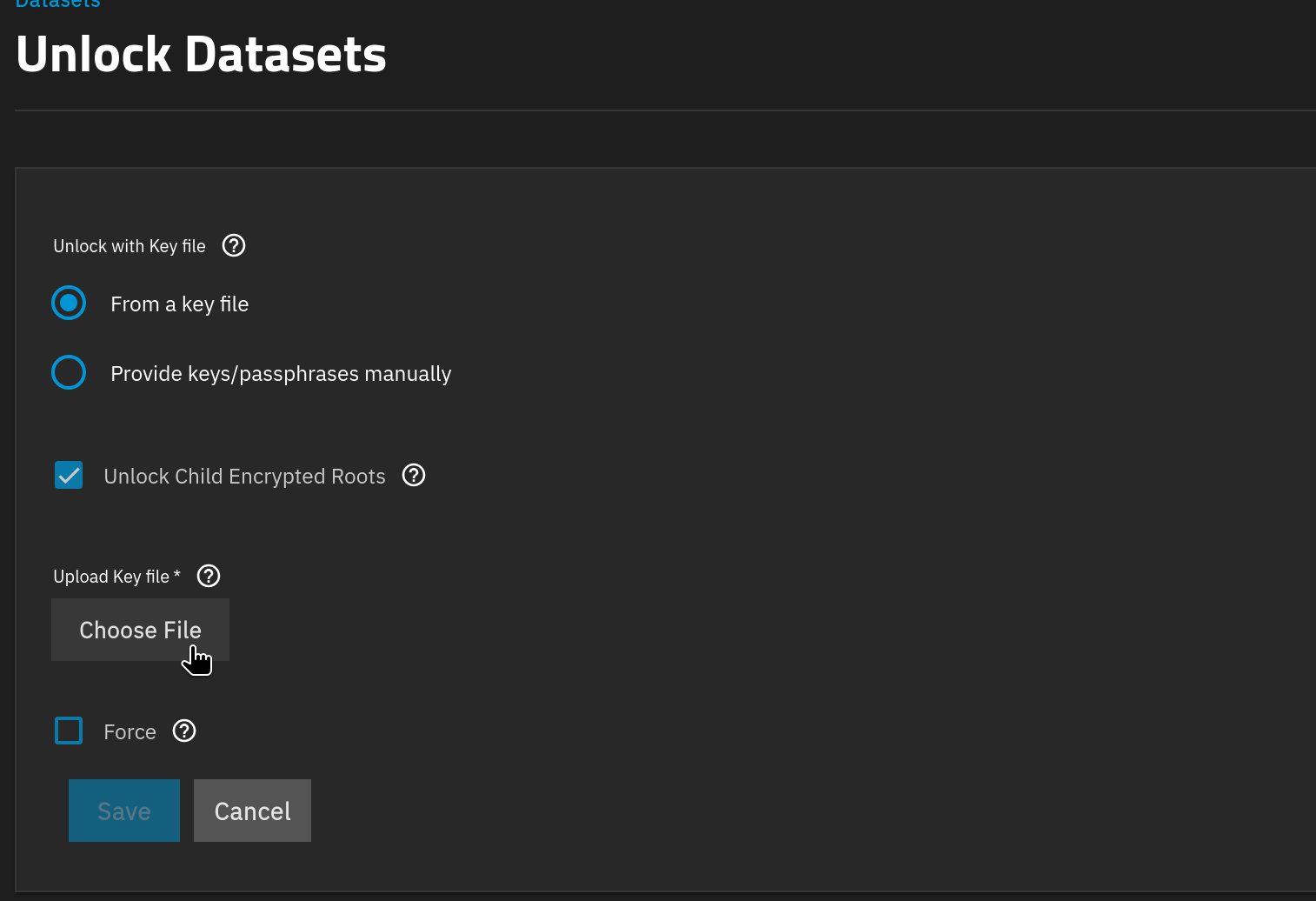The width and height of the screenshot is (1316, 901).
Task: Enable the Force checkbox
Action: (69, 731)
